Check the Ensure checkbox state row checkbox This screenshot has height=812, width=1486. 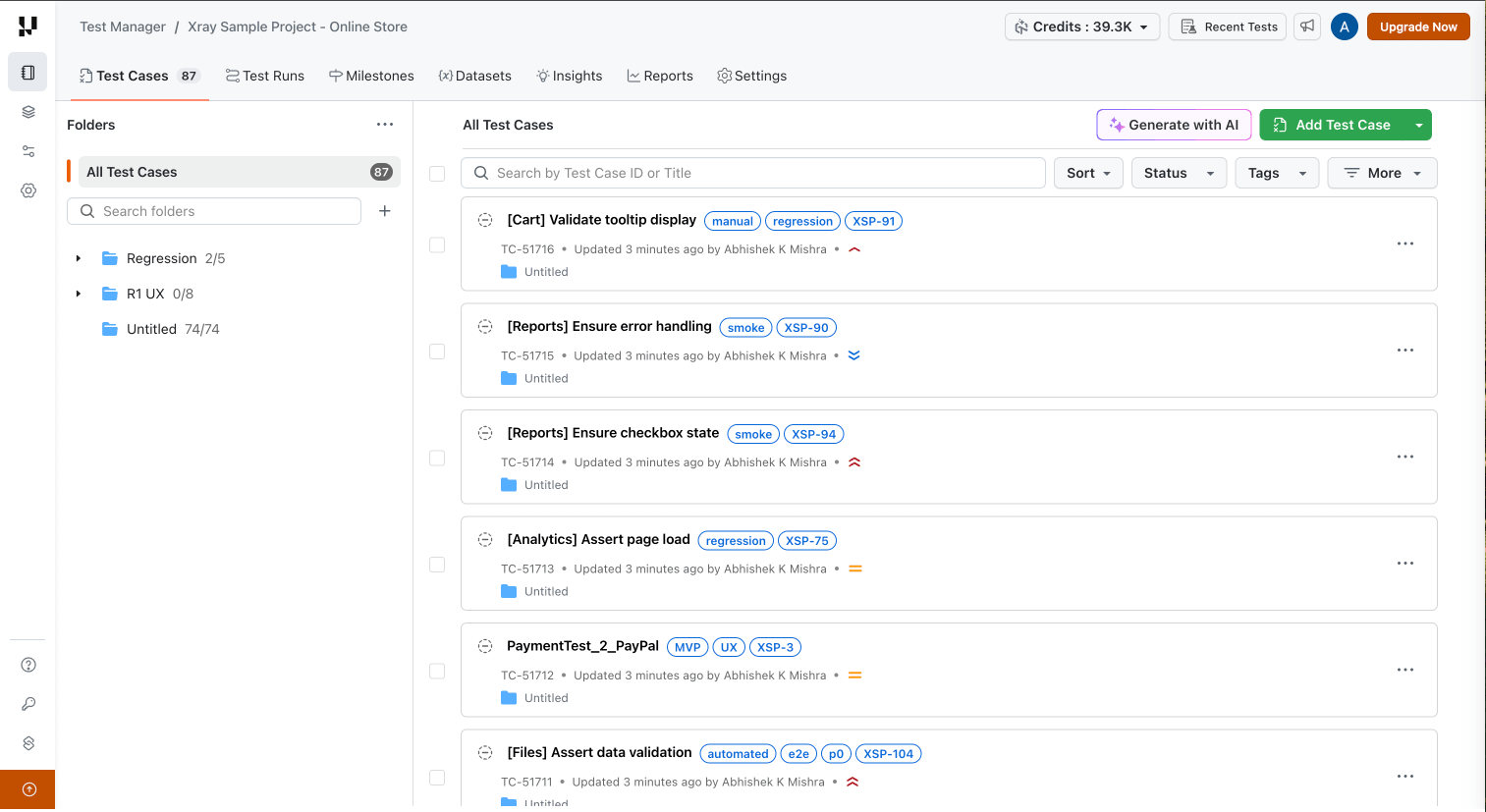pos(437,458)
